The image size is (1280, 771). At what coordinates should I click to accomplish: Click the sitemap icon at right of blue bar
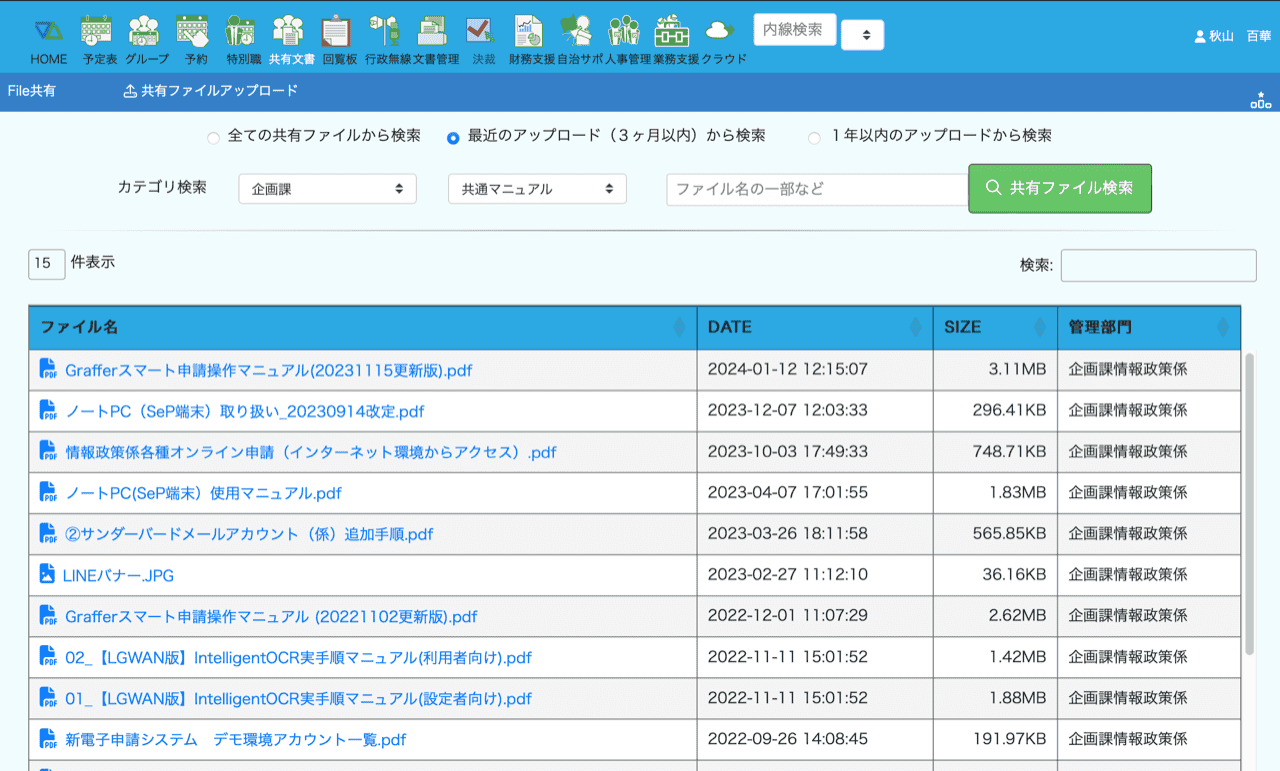(x=1260, y=100)
